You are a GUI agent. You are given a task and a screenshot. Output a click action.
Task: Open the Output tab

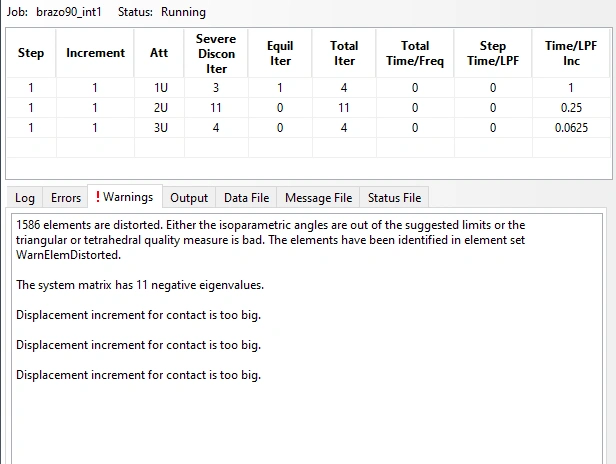pos(189,198)
